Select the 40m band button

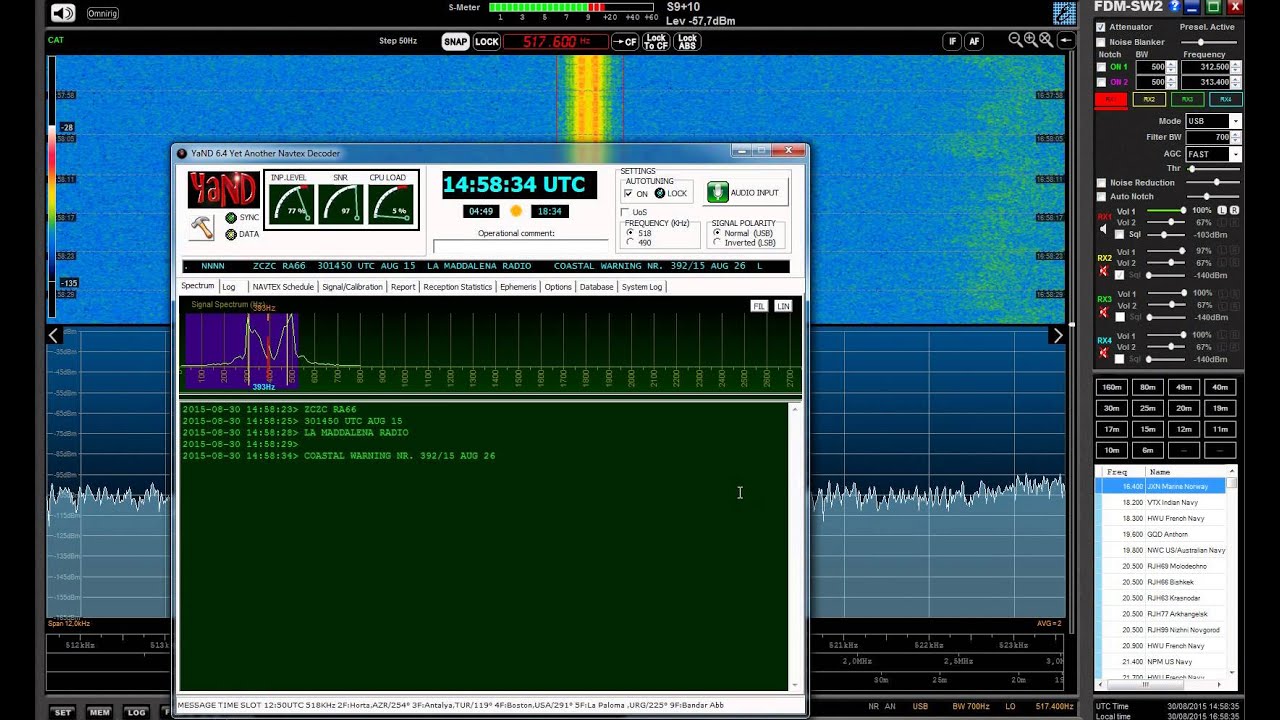[1220, 387]
